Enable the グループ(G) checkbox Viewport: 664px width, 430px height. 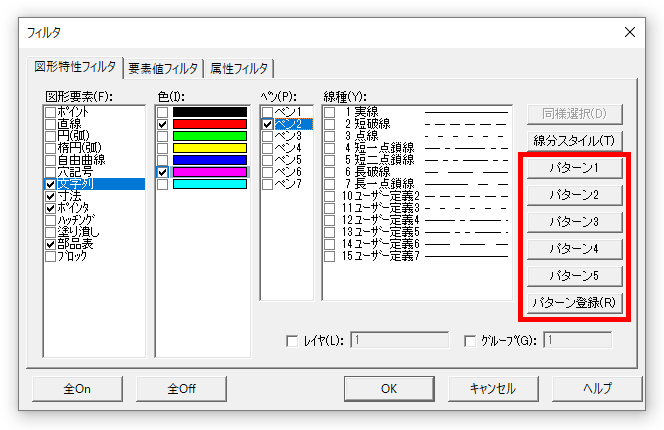470,341
